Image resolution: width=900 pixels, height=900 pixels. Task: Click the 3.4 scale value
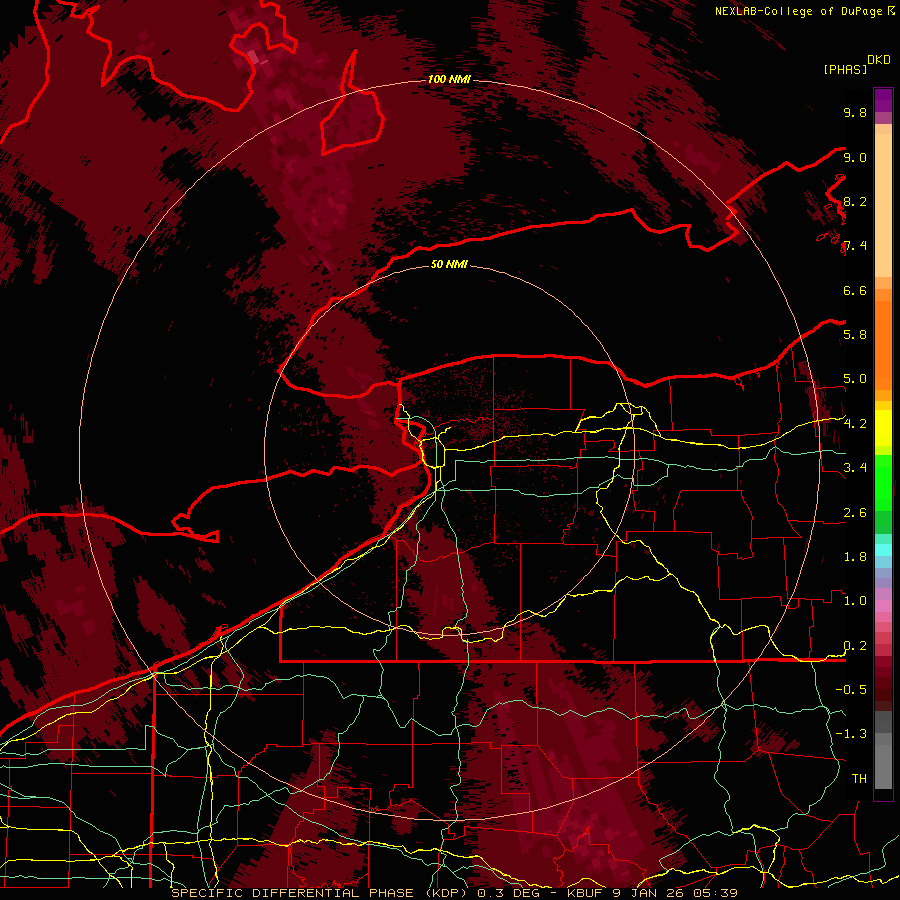[855, 467]
